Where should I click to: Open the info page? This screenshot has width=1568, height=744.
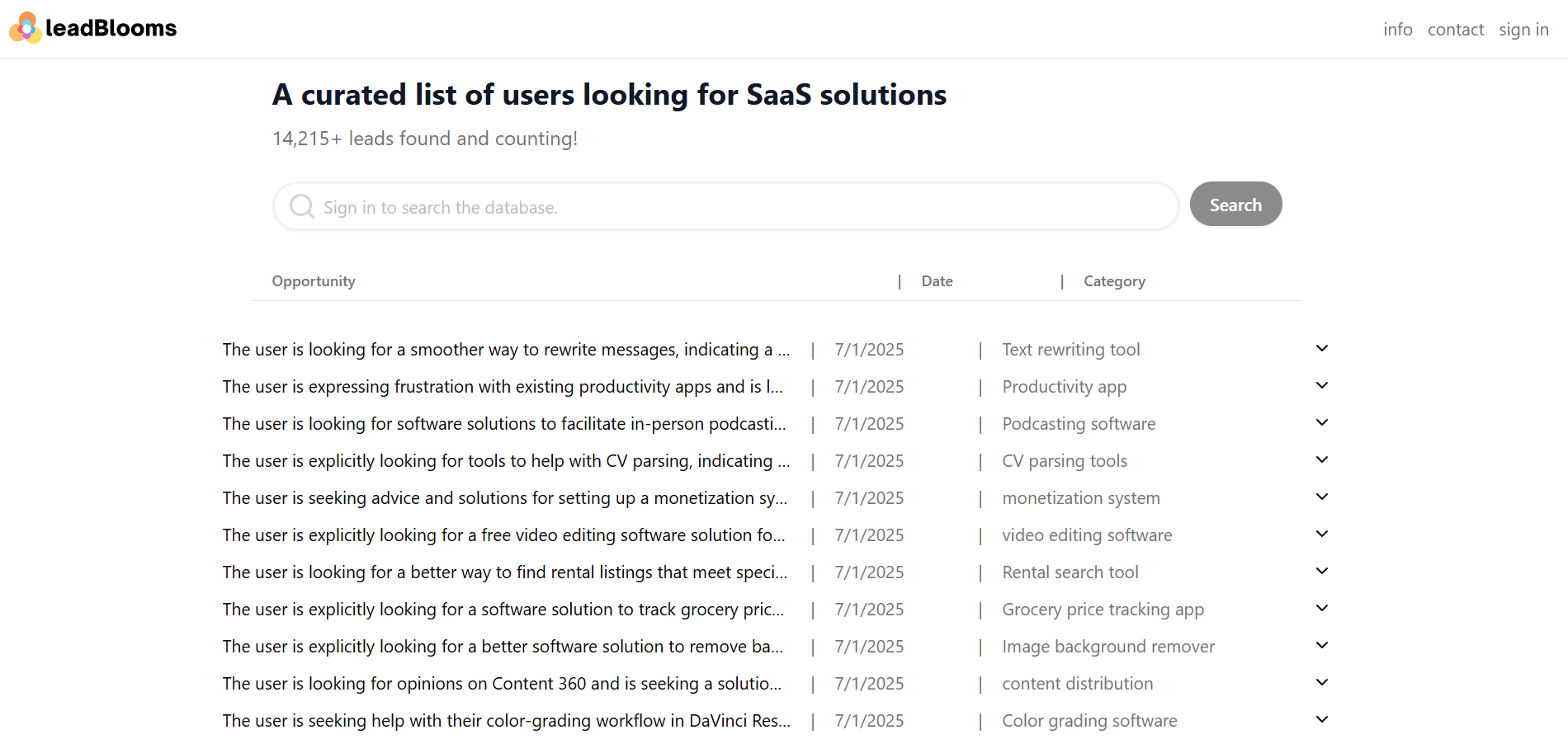(1397, 30)
